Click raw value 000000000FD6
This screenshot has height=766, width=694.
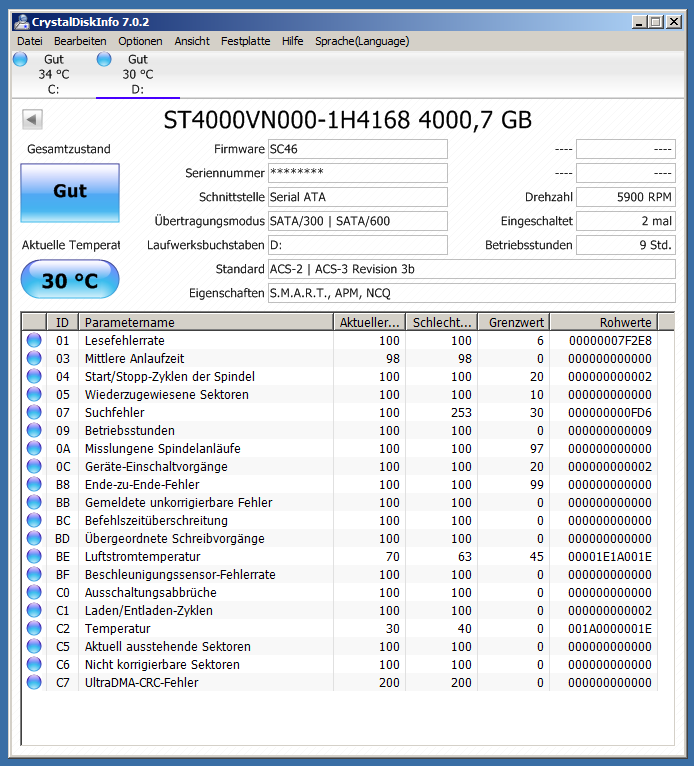tap(610, 412)
